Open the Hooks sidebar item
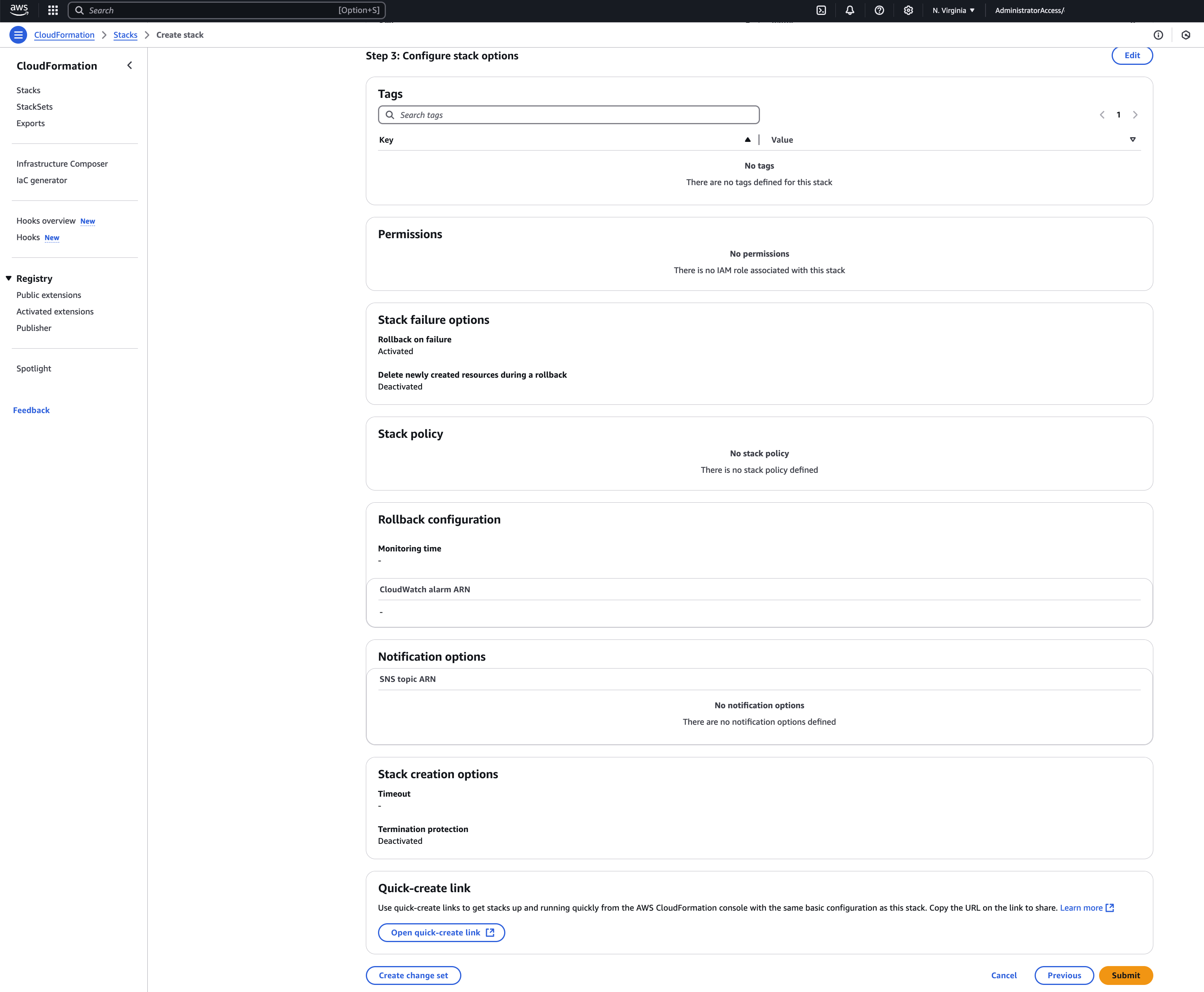The height and width of the screenshot is (992, 1204). pyautogui.click(x=28, y=237)
